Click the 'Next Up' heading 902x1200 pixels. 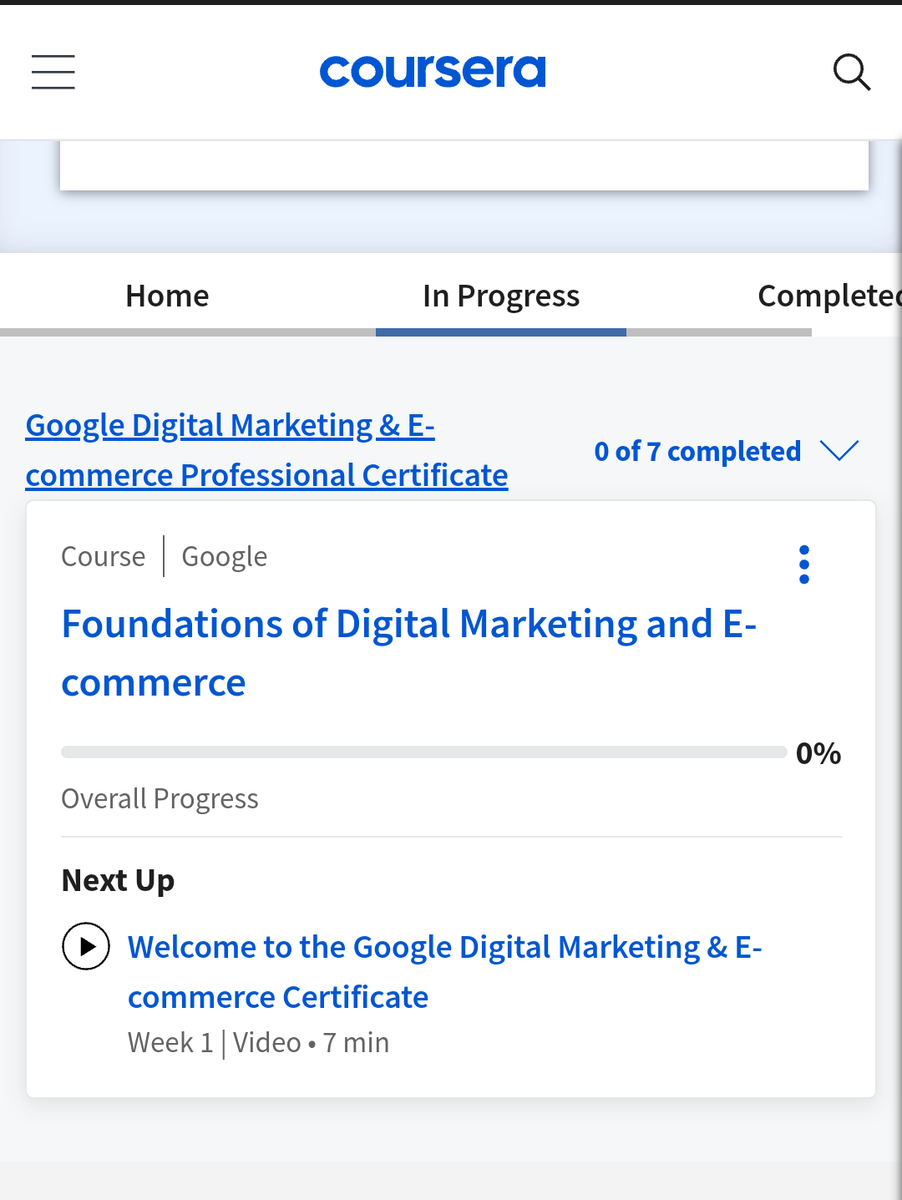point(118,880)
